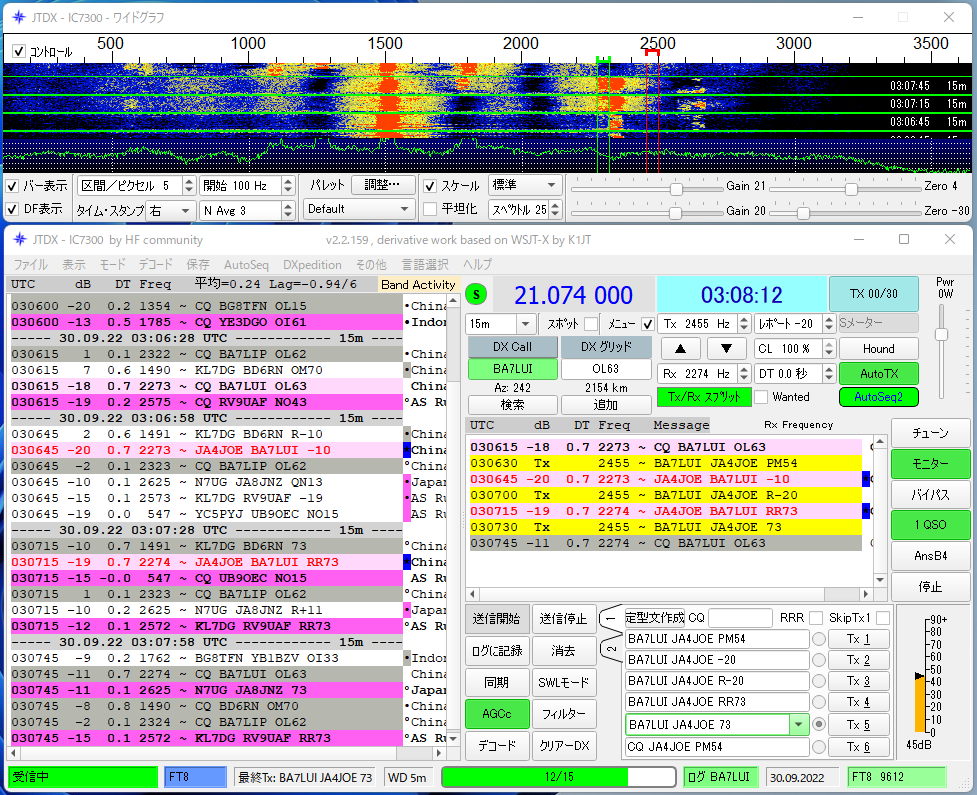Click the up arrow frequency shift button

point(680,348)
